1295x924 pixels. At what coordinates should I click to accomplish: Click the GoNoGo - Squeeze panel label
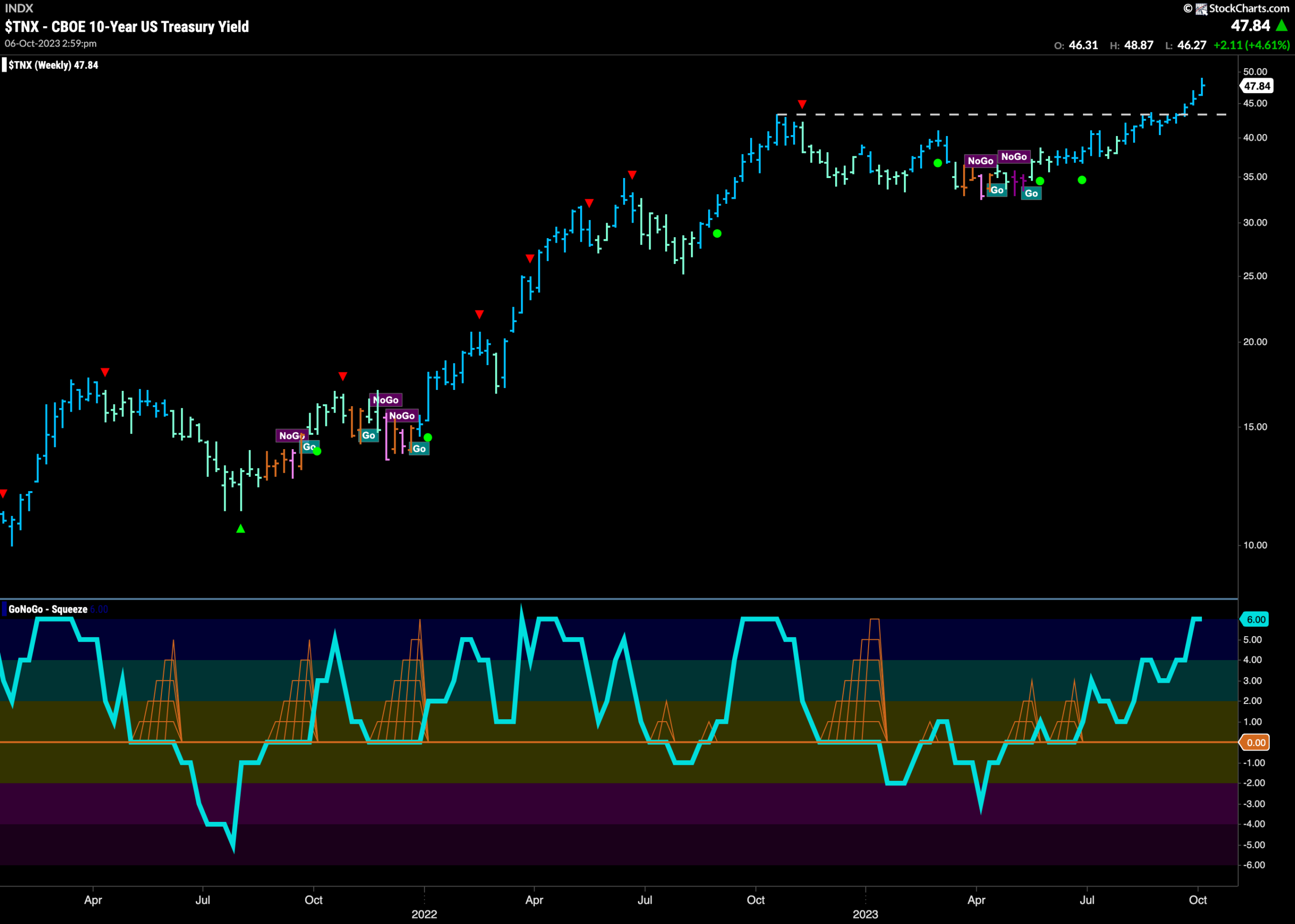pyautogui.click(x=49, y=609)
